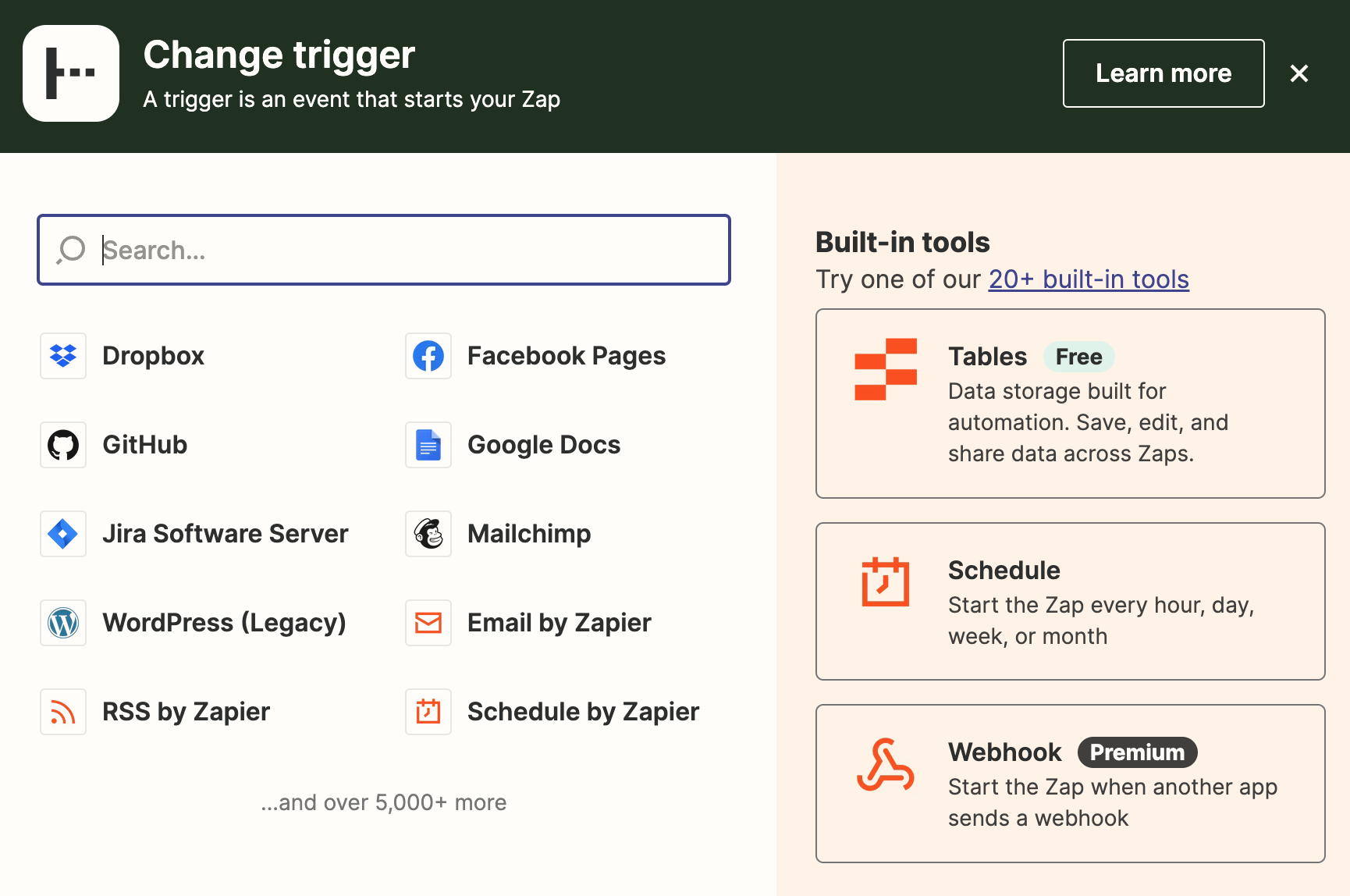Follow the 20+ built-in tools link
1350x896 pixels.
pos(1089,279)
